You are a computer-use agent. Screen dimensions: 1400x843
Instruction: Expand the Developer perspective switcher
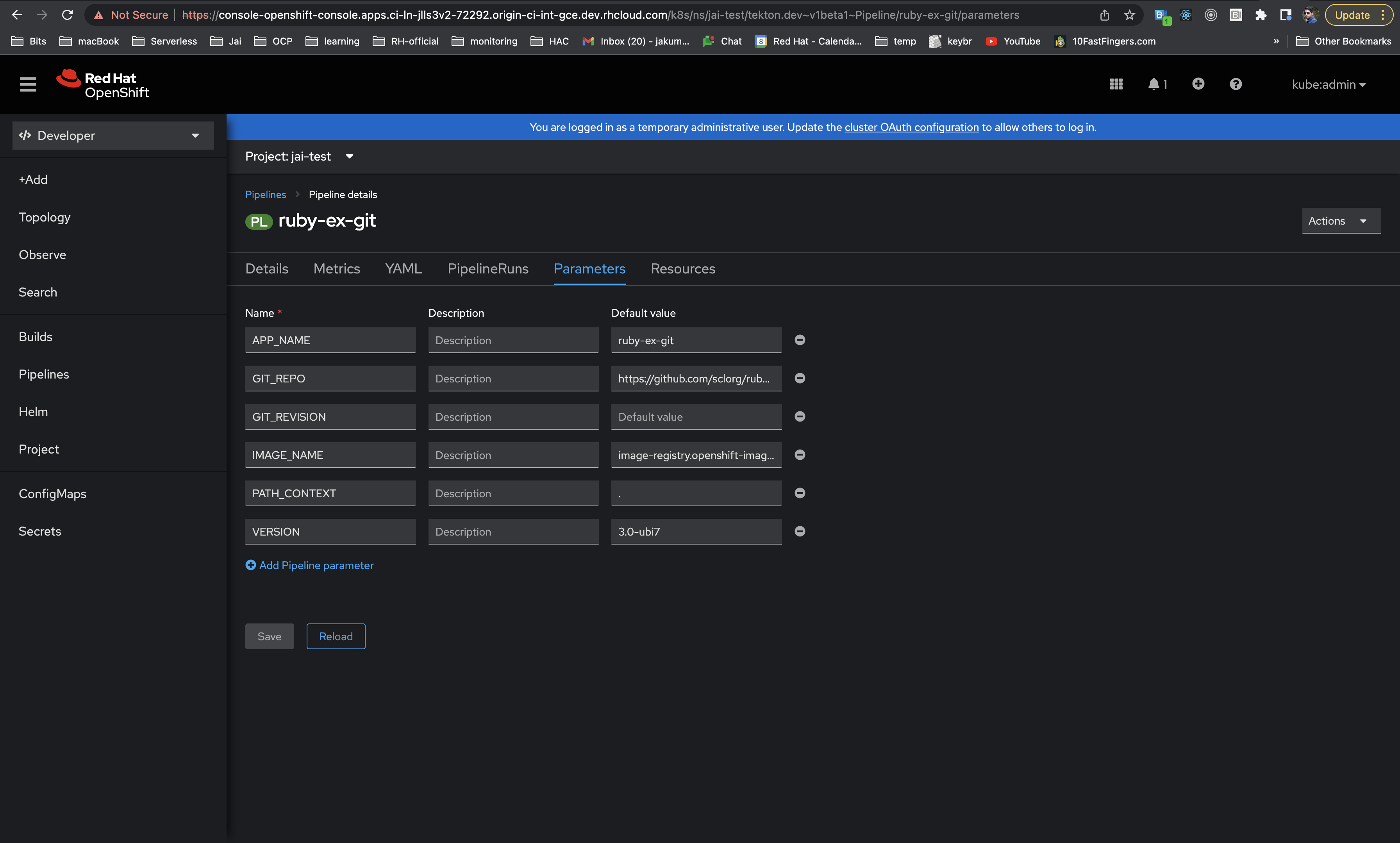pyautogui.click(x=113, y=135)
